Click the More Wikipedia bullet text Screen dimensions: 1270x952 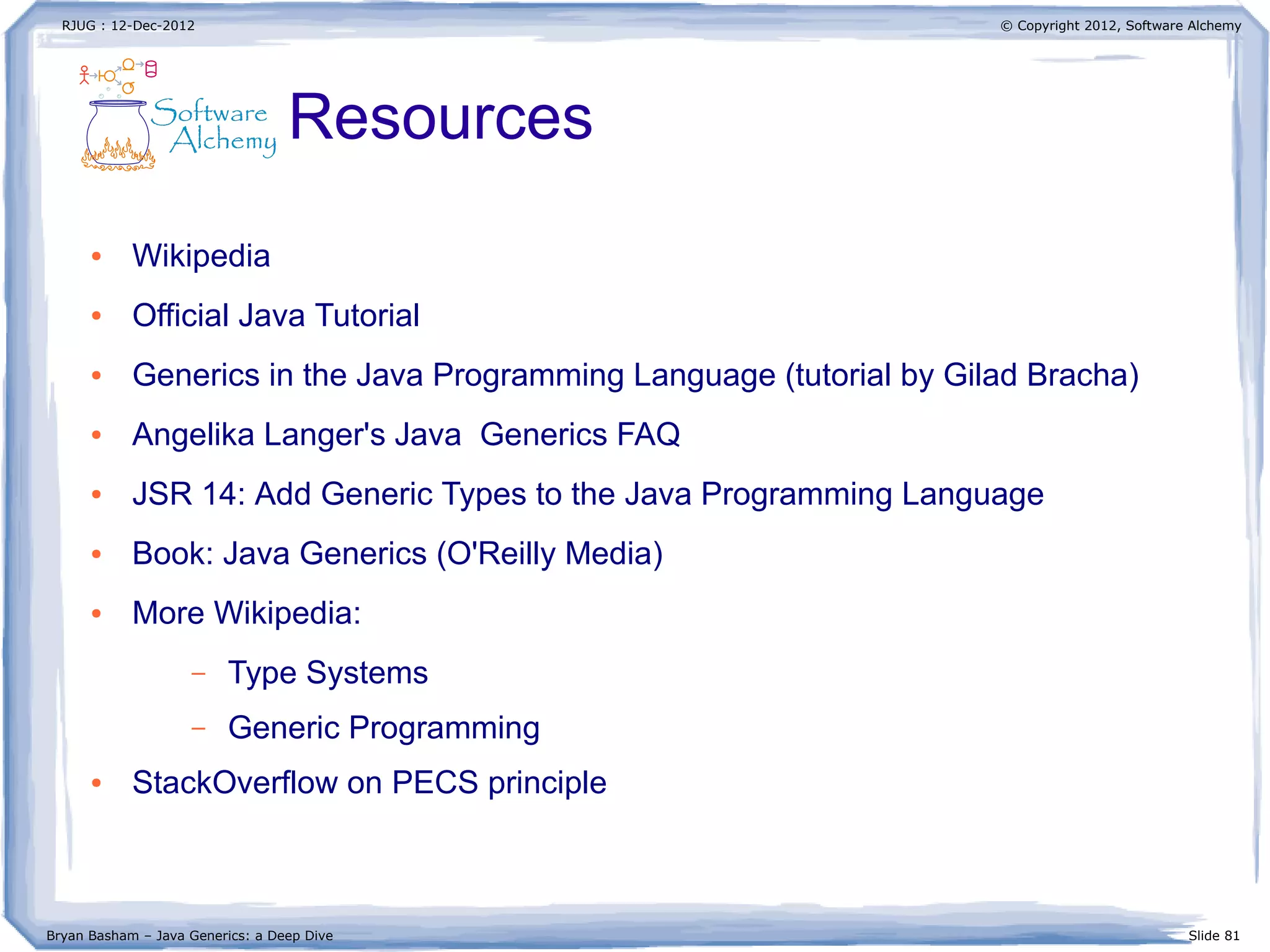(x=246, y=613)
